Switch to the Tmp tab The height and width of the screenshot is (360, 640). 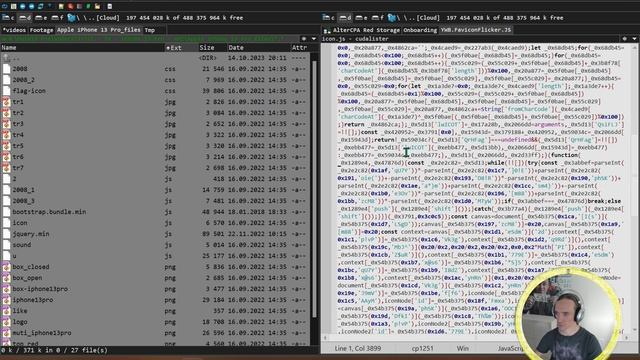pyautogui.click(x=149, y=30)
